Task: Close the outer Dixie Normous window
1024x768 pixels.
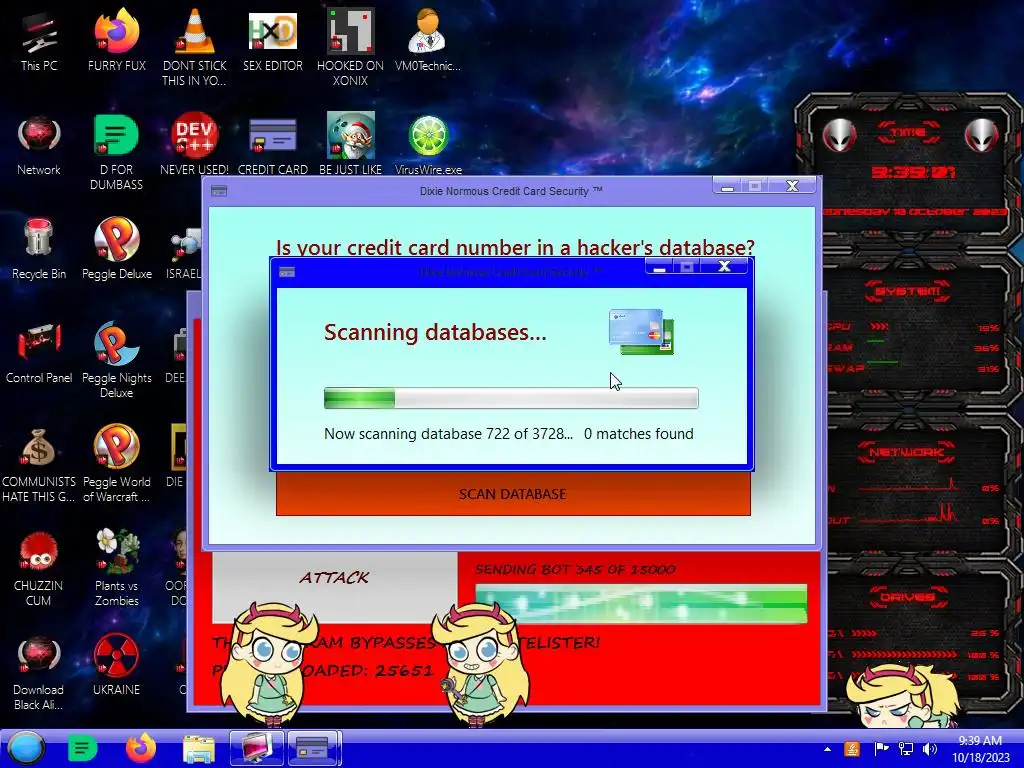Action: coord(792,186)
